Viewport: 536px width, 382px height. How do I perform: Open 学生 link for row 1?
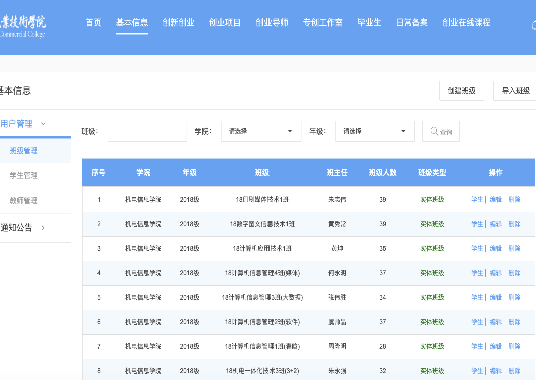(477, 199)
